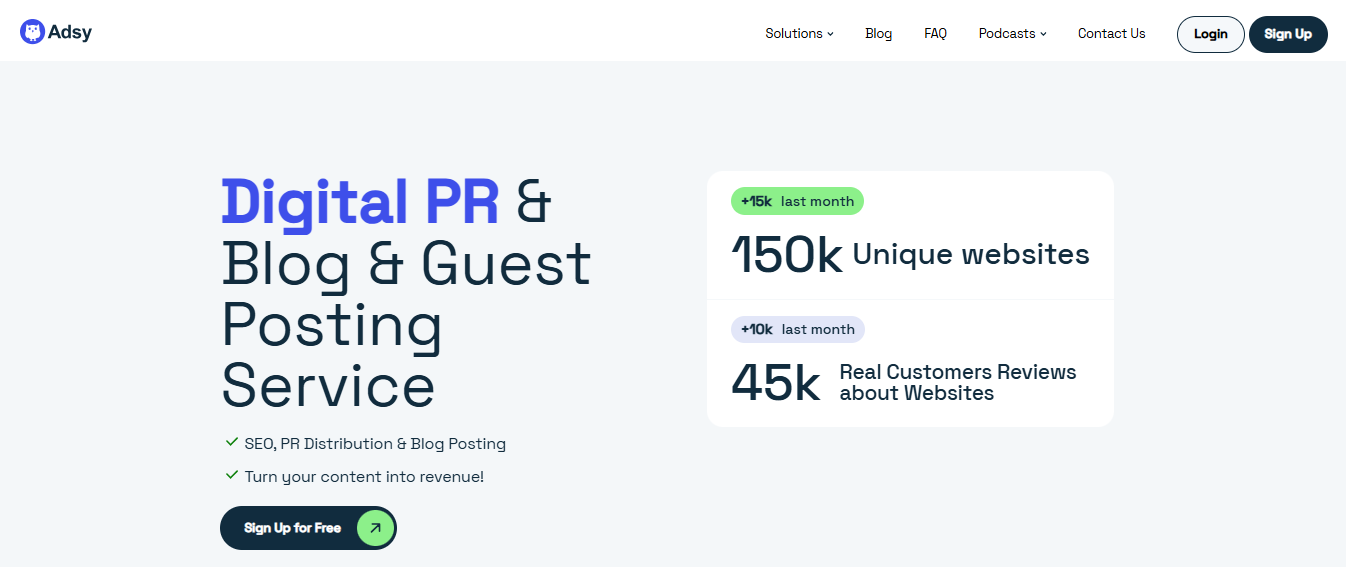The width and height of the screenshot is (1346, 567).
Task: Expand the Podcasts dropdown menu
Action: pos(1012,33)
